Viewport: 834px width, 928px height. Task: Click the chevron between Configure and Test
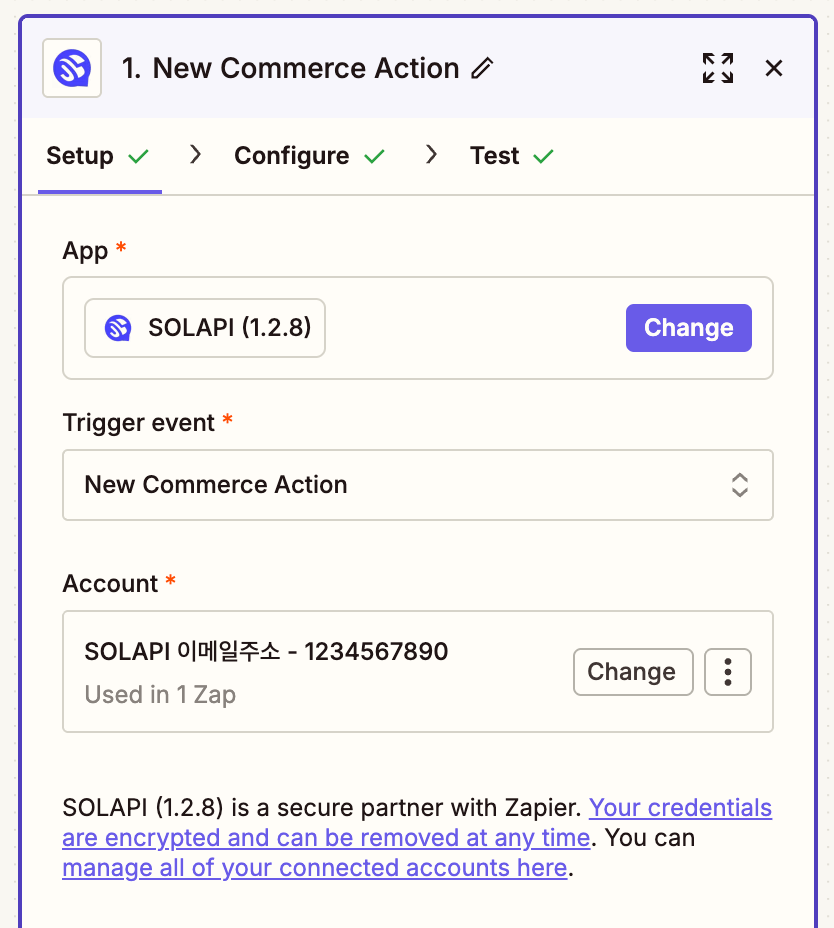432,154
